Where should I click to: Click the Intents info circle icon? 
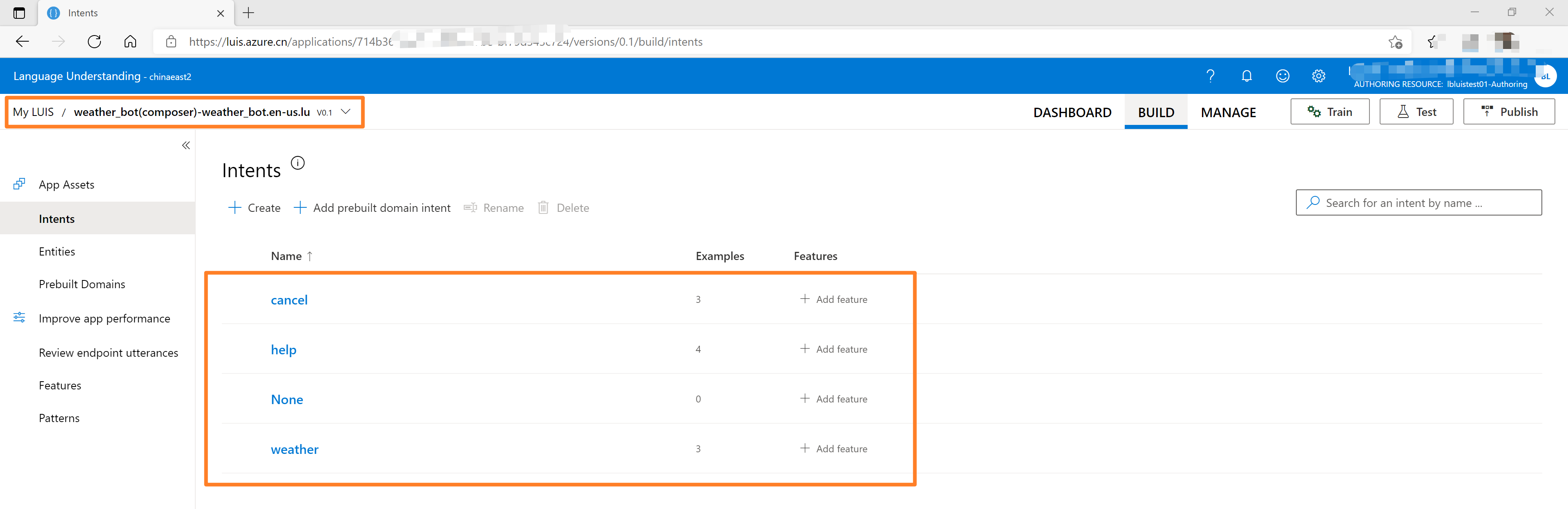(x=298, y=163)
